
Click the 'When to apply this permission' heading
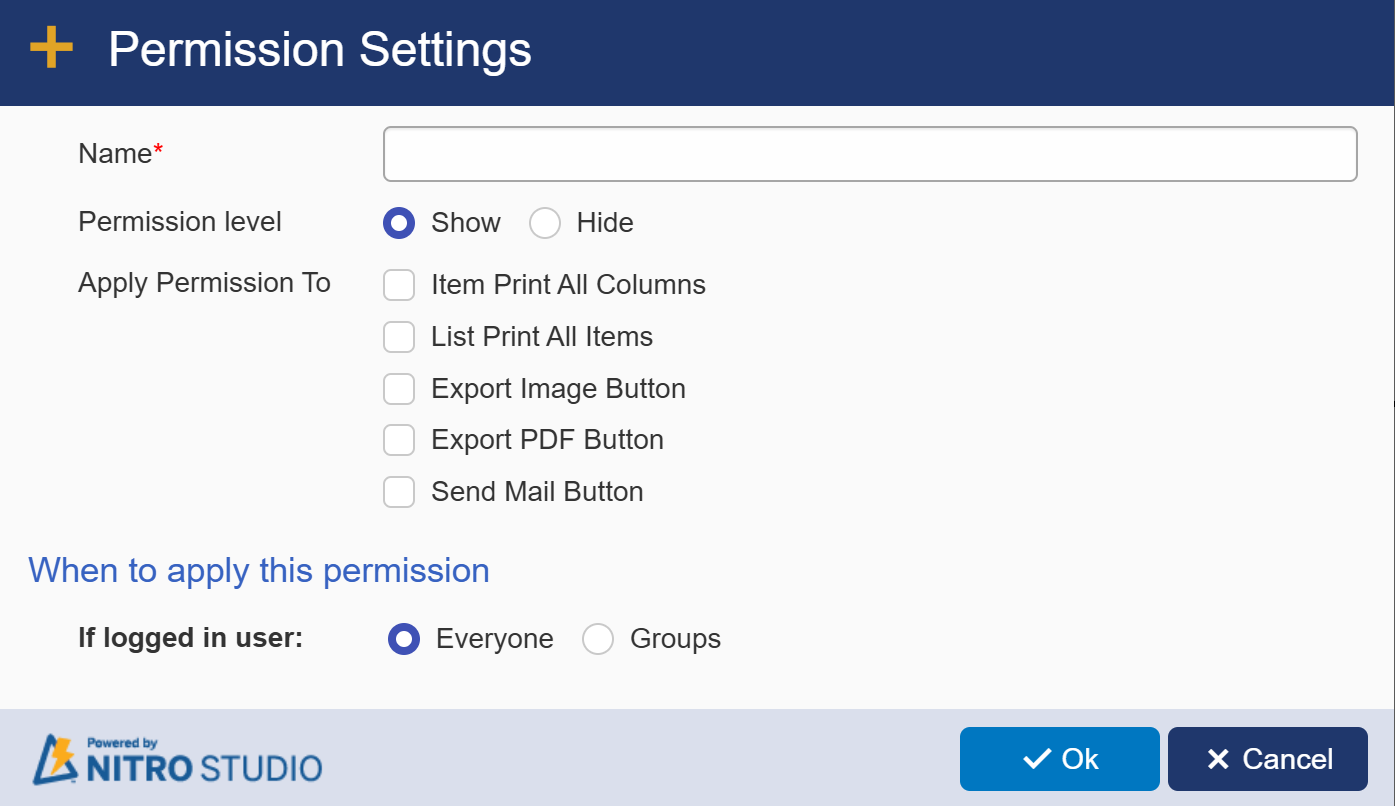click(x=259, y=570)
